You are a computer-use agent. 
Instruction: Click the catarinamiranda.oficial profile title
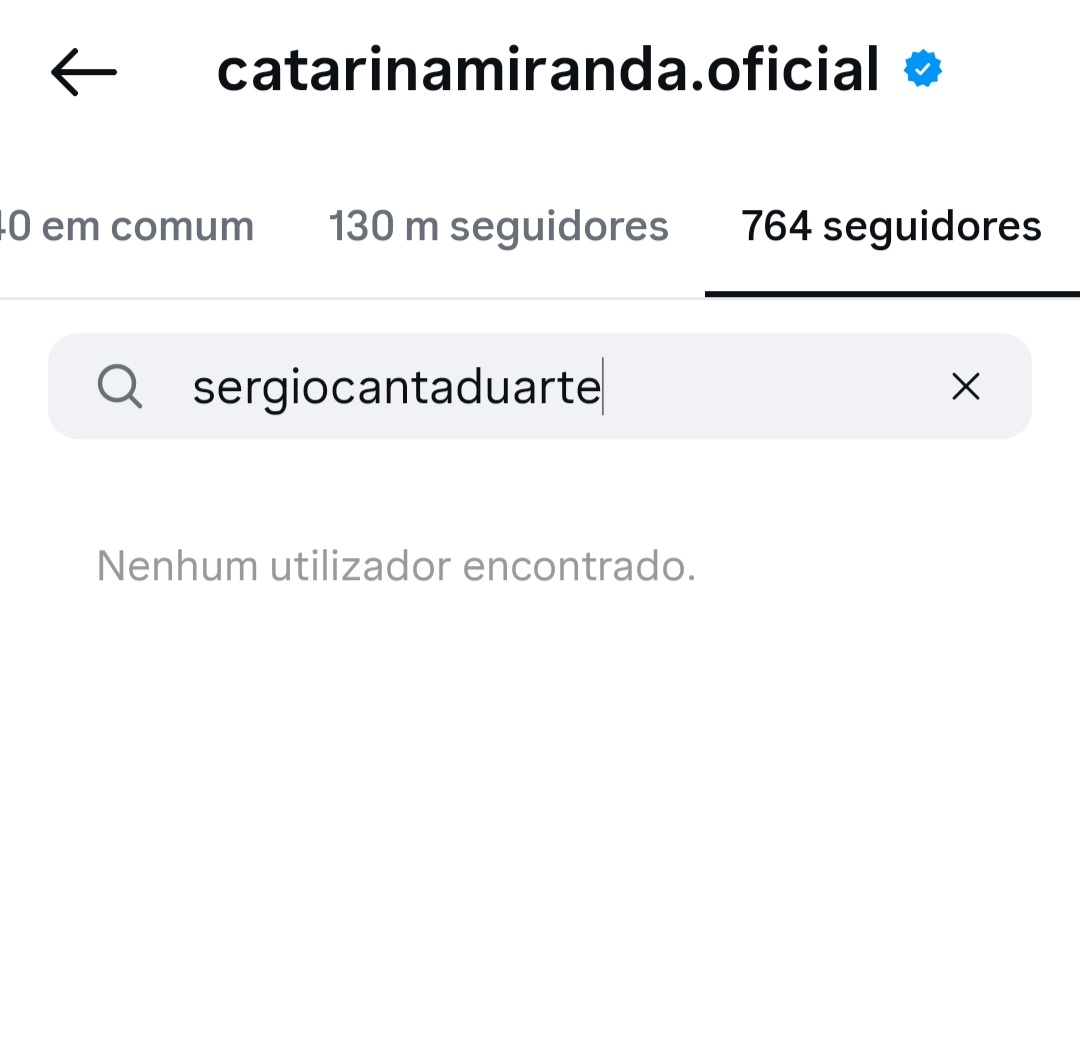pos(548,70)
